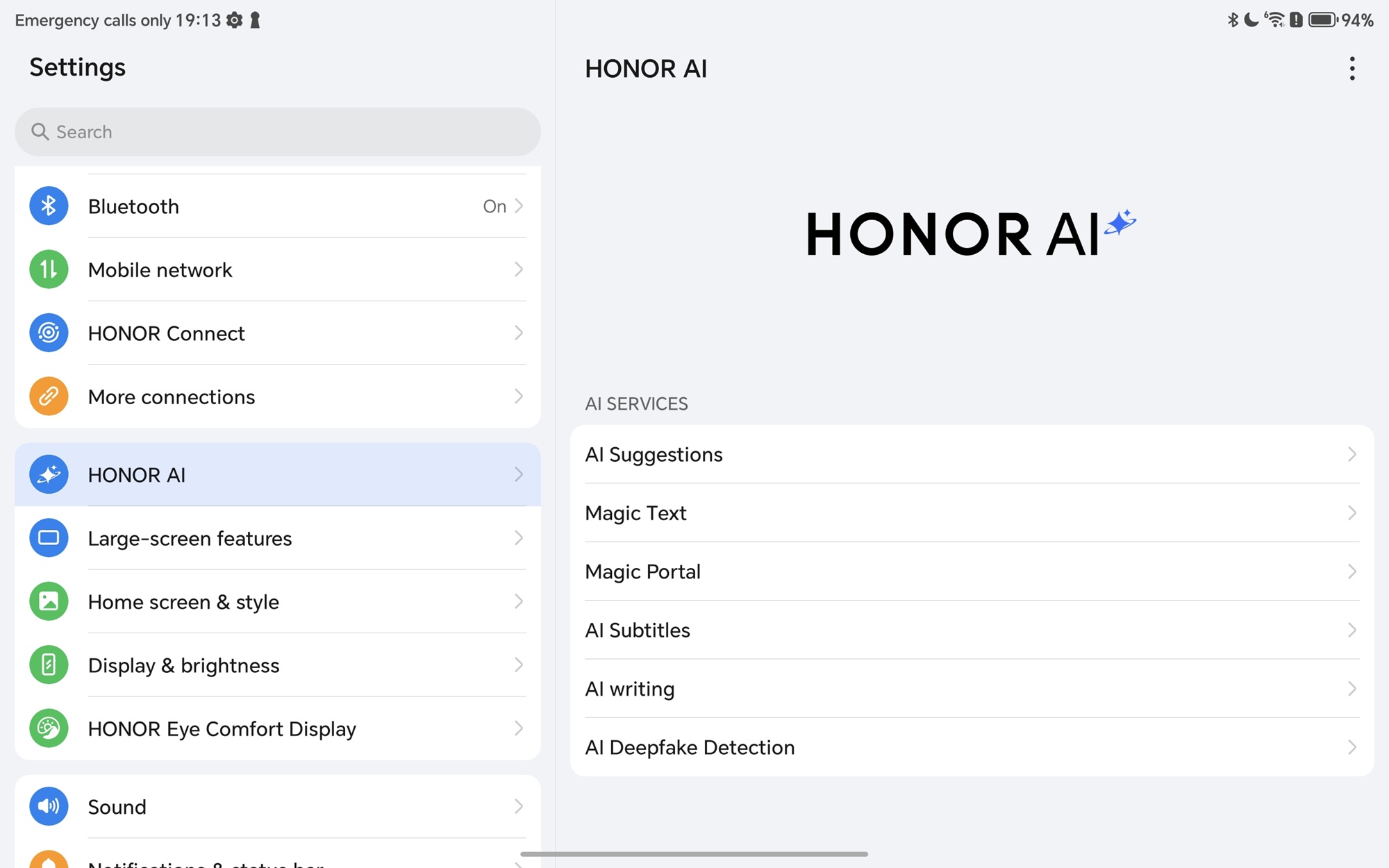Screen dimensions: 1389x868
Task: Tap the Mobile network green arrows icon
Action: [49, 269]
